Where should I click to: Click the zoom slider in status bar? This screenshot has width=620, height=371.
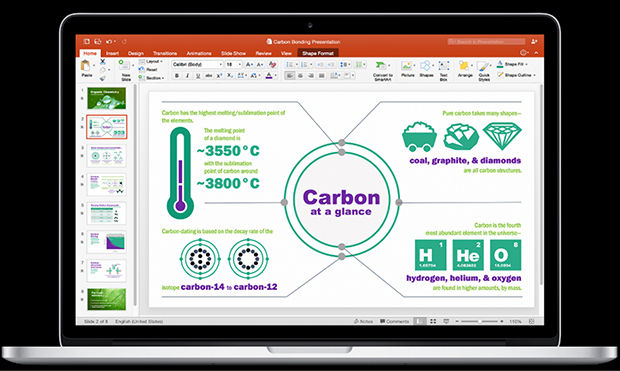click(479, 321)
